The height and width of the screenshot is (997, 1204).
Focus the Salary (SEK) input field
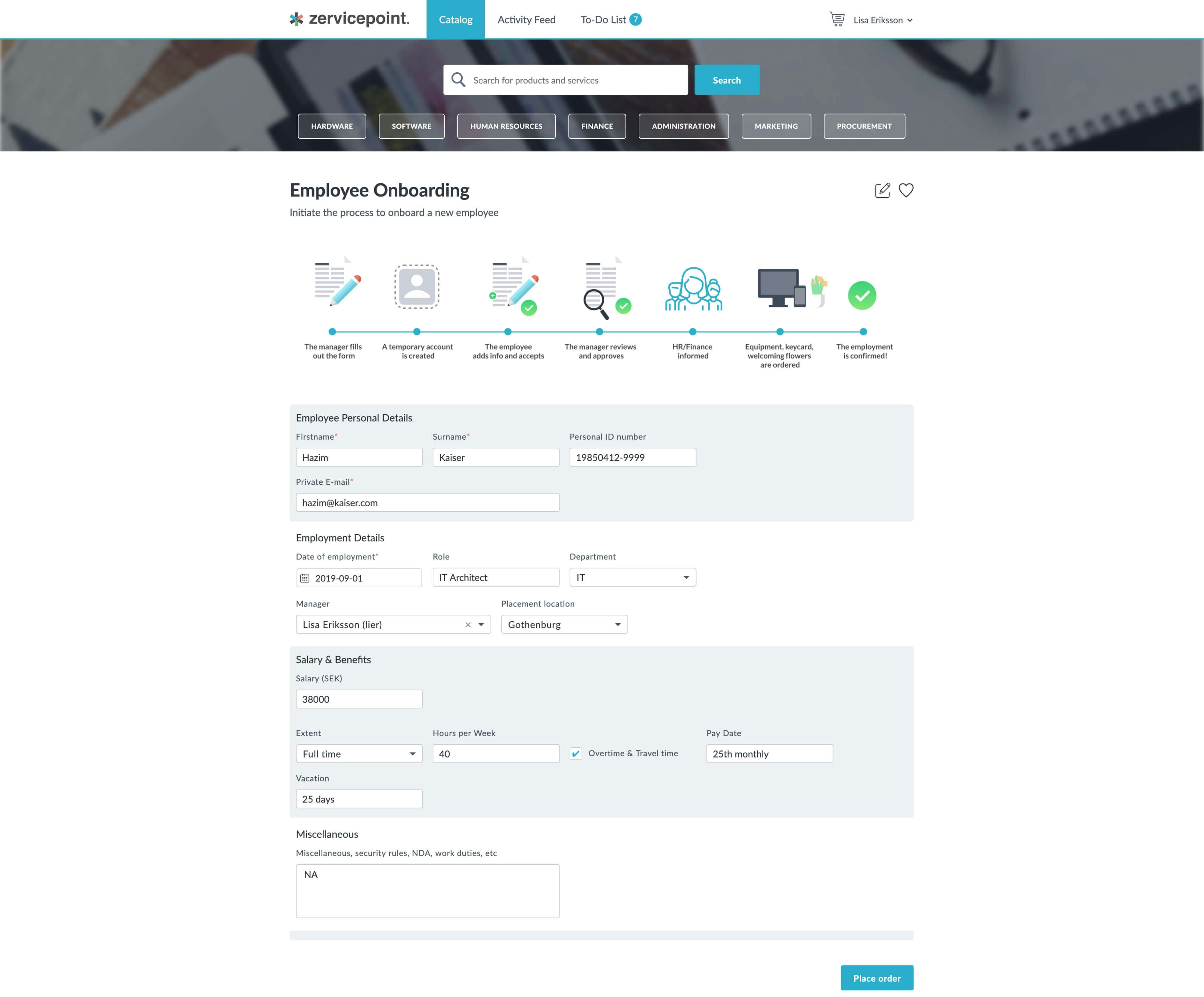pyautogui.click(x=359, y=699)
